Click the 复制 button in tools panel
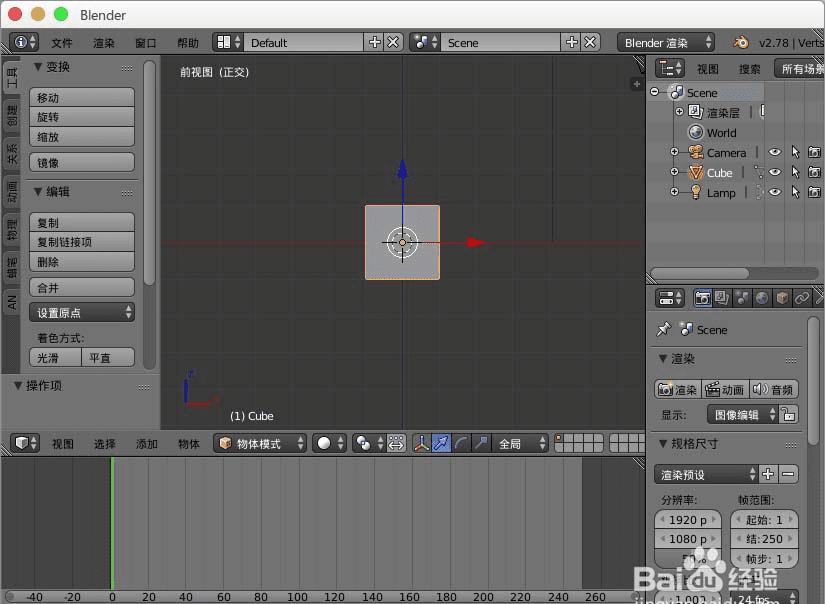Image resolution: width=825 pixels, height=604 pixels. point(82,222)
